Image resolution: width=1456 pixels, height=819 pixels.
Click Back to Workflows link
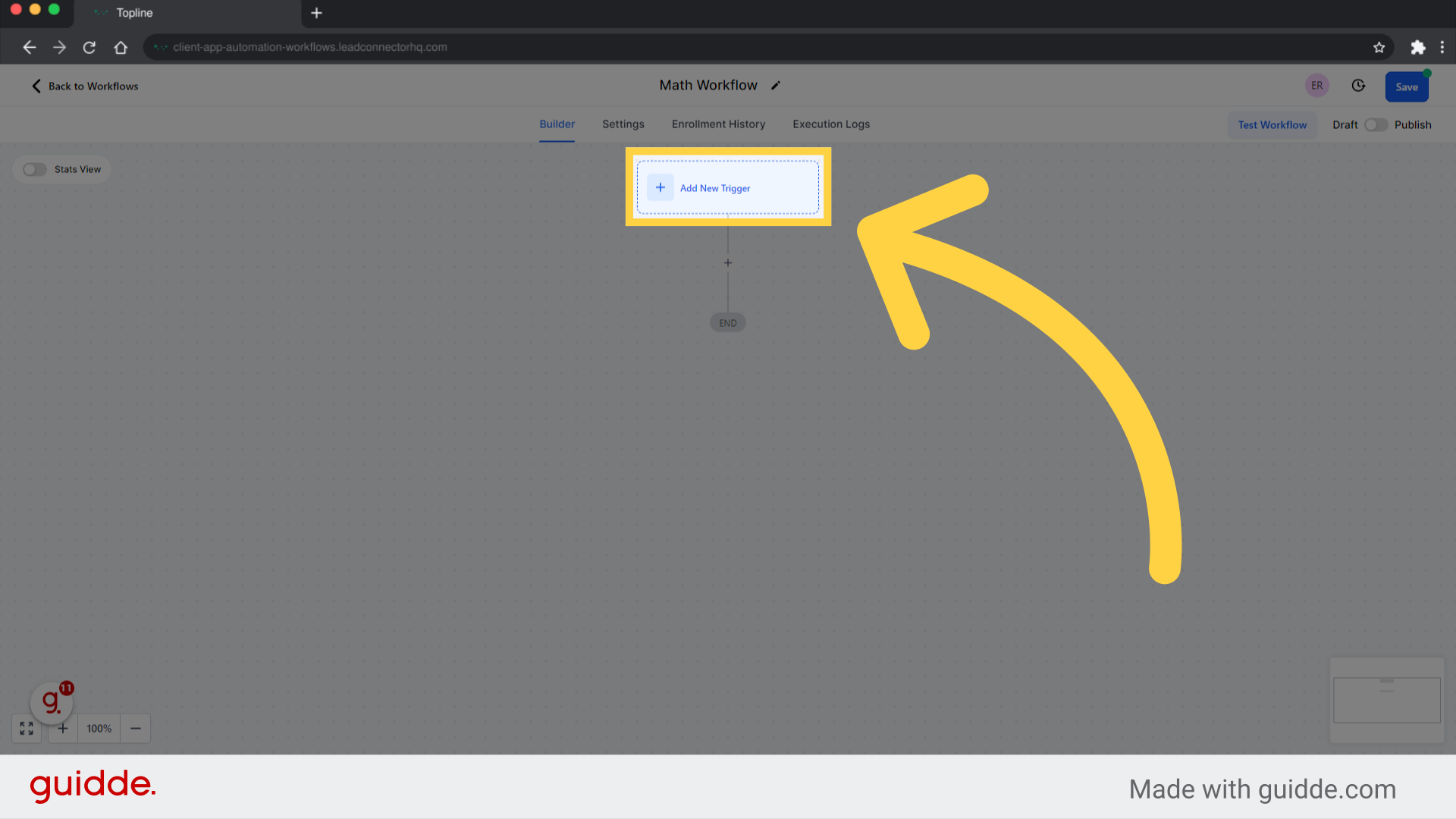coord(85,85)
